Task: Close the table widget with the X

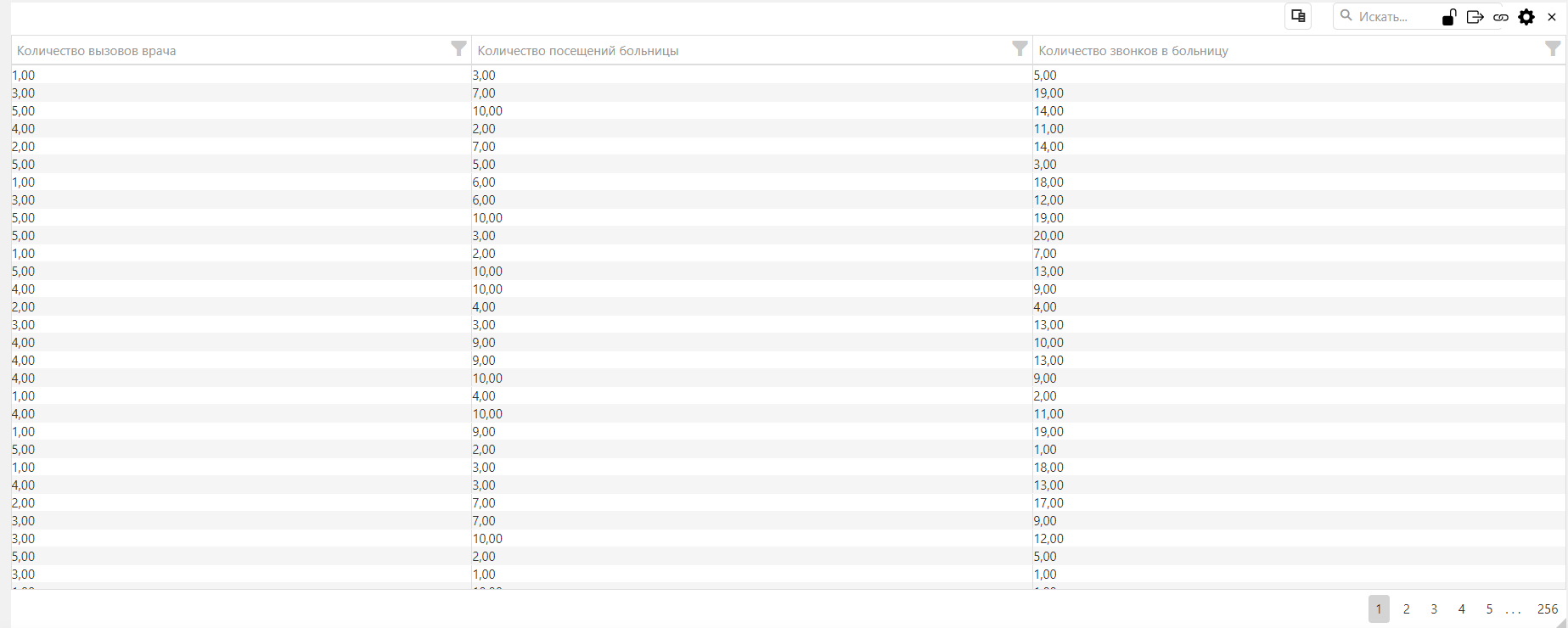Action: (1552, 17)
